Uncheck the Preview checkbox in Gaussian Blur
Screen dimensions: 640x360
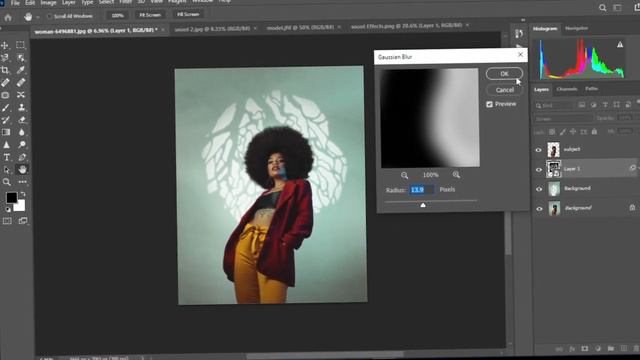click(489, 104)
